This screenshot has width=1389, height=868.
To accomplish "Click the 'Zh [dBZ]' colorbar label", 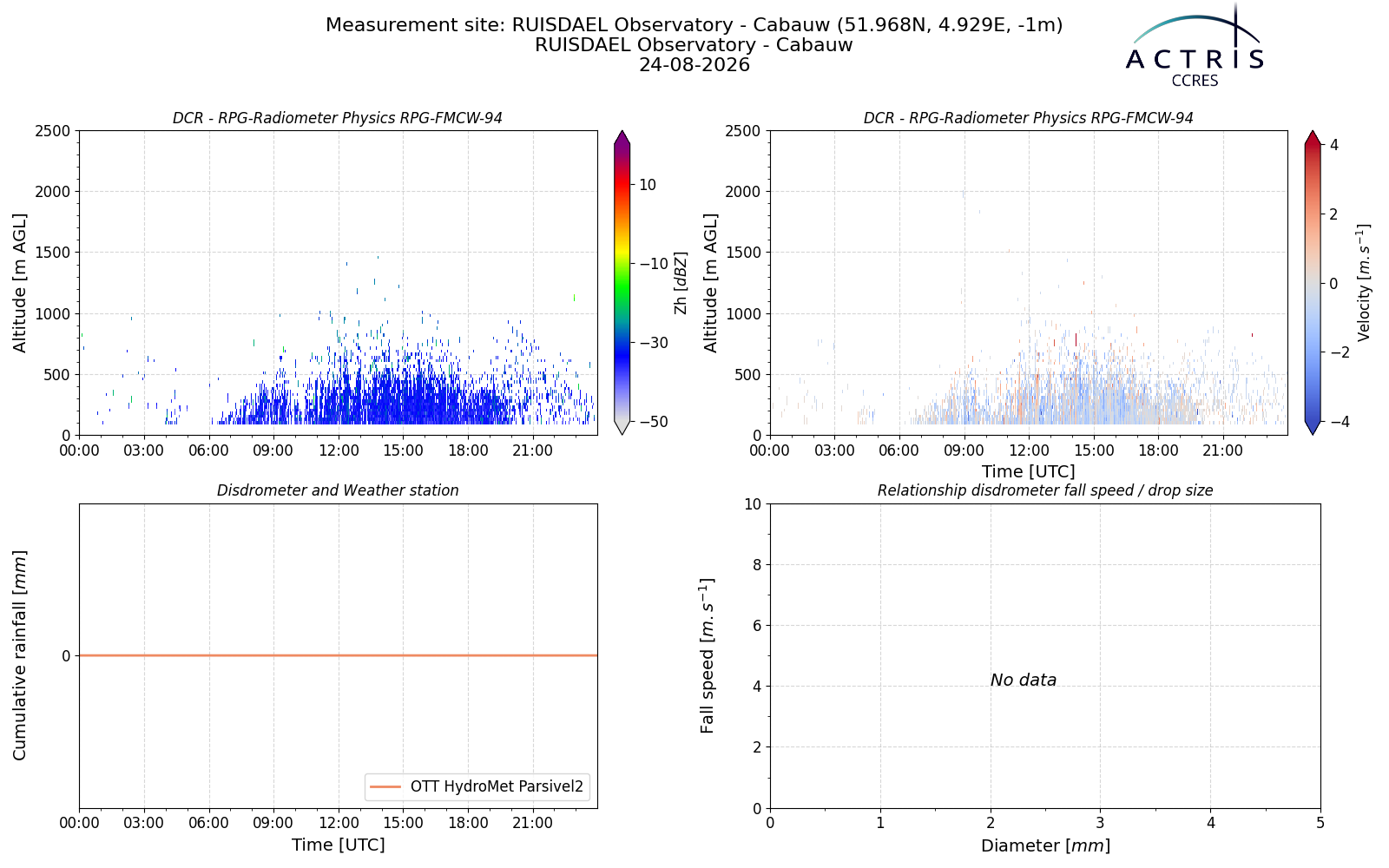I will (681, 283).
